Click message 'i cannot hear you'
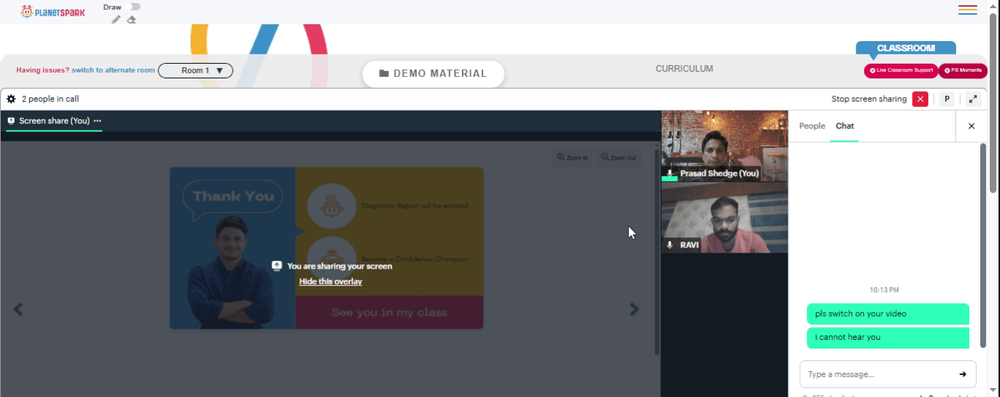 (x=888, y=338)
